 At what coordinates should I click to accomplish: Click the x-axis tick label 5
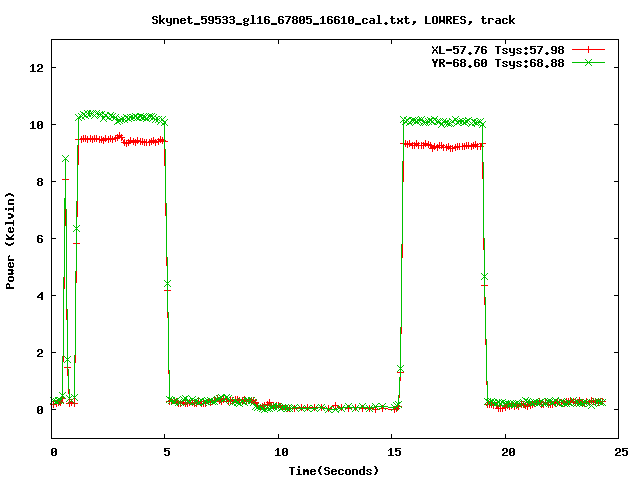pyautogui.click(x=167, y=452)
